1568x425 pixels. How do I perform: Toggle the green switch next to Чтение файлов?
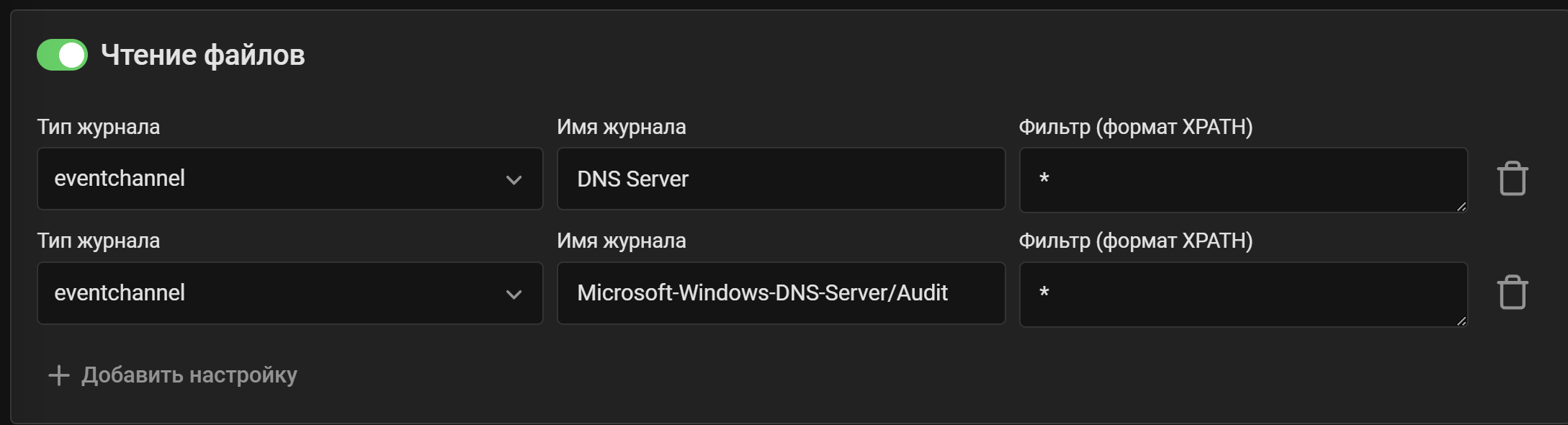61,54
